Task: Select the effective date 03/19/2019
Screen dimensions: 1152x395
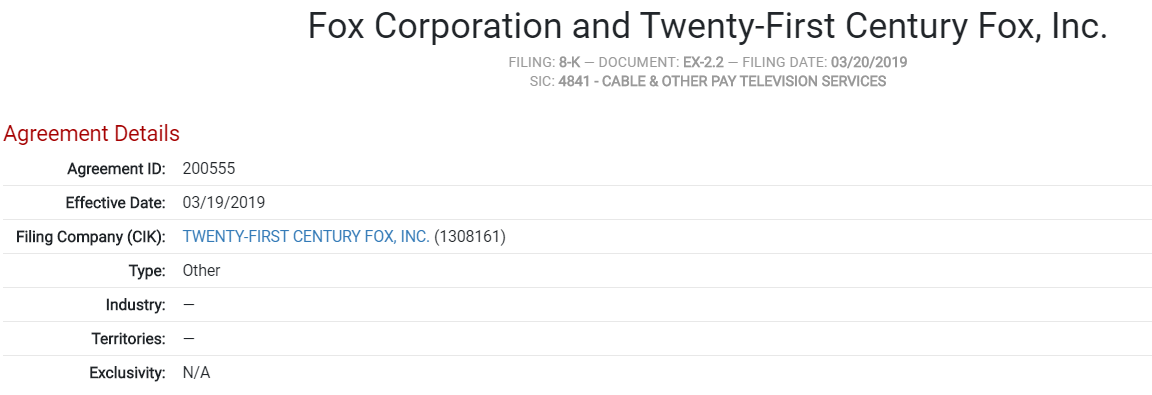Action: click(x=223, y=203)
